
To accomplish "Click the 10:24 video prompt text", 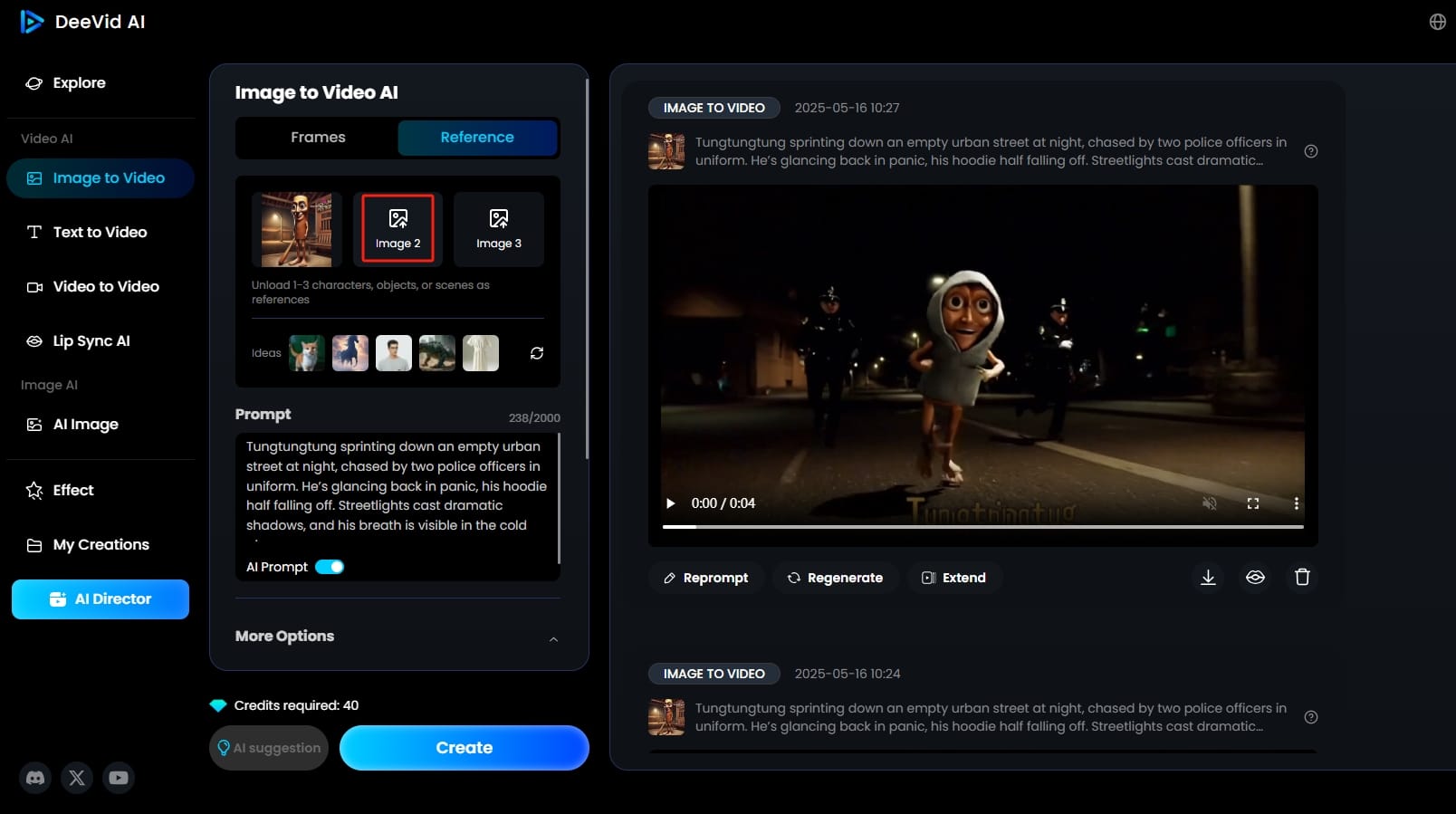I will click(991, 717).
